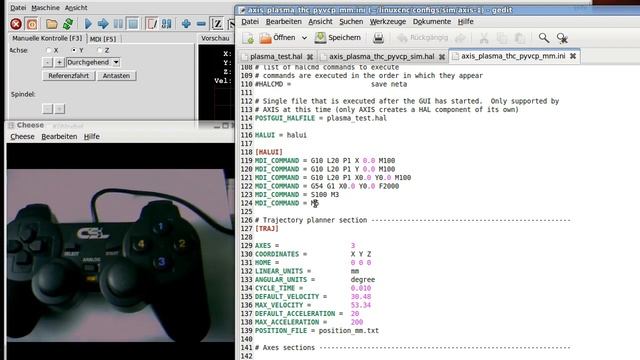This screenshot has height=360, width=640.
Task: Open the Ansicht menu in AXIS window
Action: [x=76, y=8]
